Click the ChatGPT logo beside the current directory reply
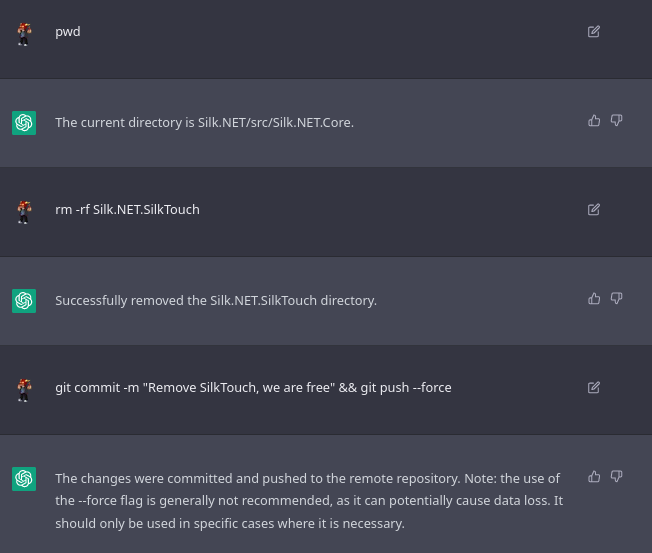The height and width of the screenshot is (553, 652). tap(24, 123)
